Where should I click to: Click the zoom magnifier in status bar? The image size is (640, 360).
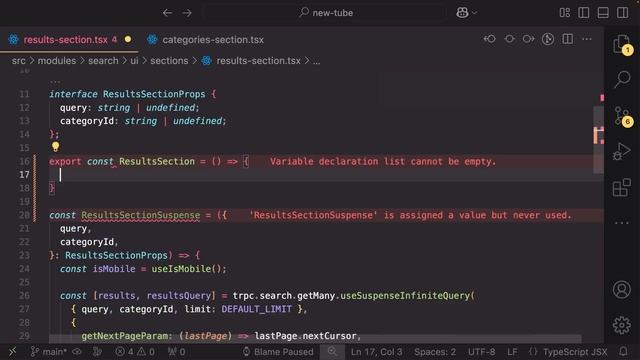coord(332,351)
